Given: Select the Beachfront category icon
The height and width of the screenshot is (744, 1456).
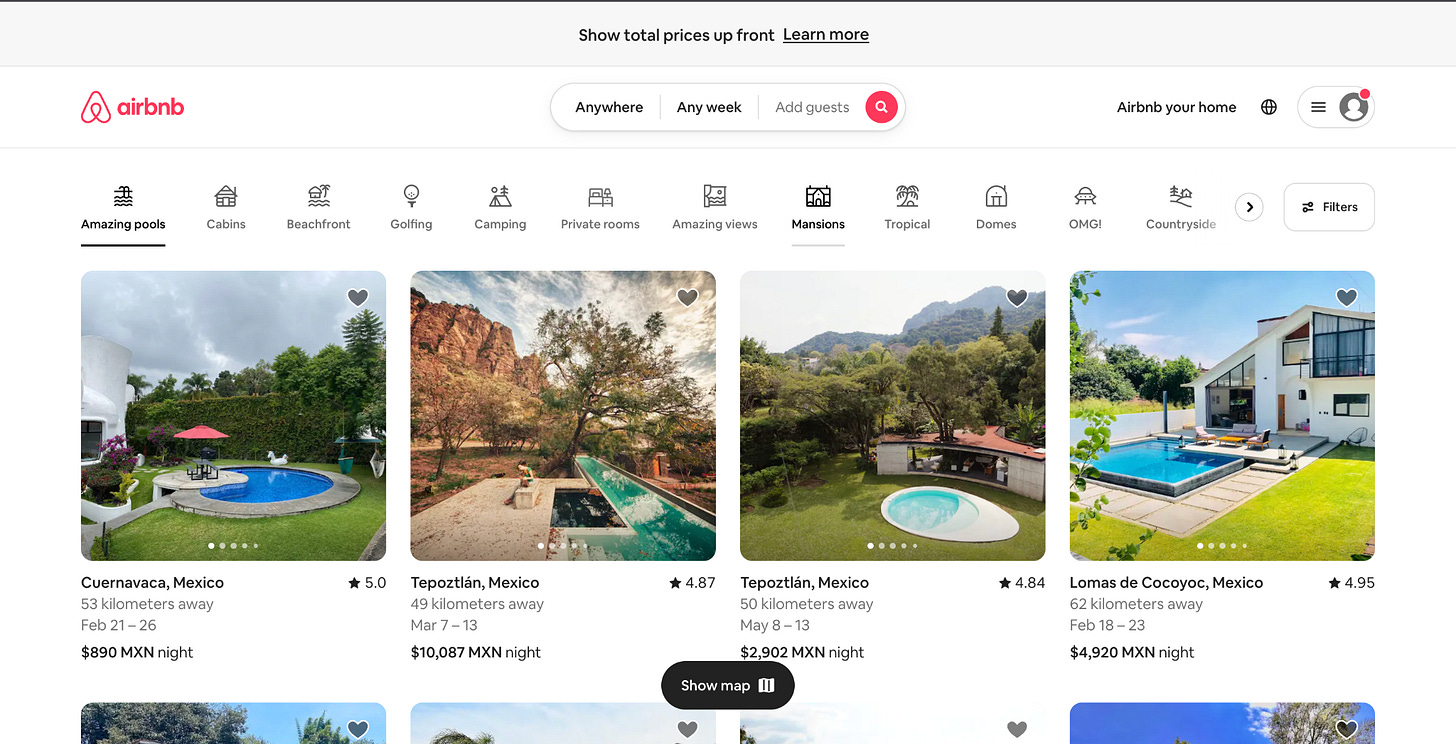Looking at the screenshot, I should [319, 195].
